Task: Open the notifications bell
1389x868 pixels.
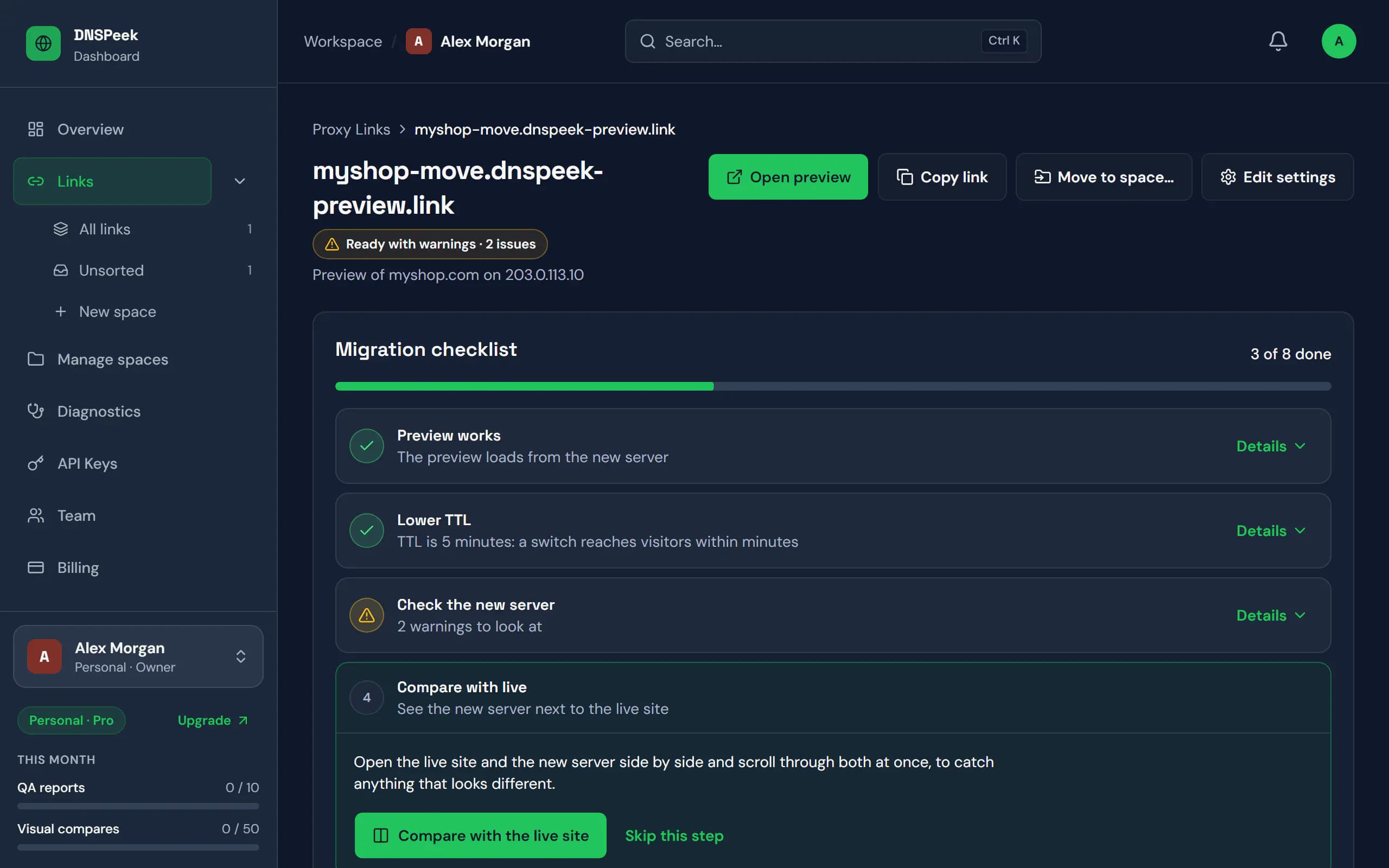Action: coord(1278,41)
